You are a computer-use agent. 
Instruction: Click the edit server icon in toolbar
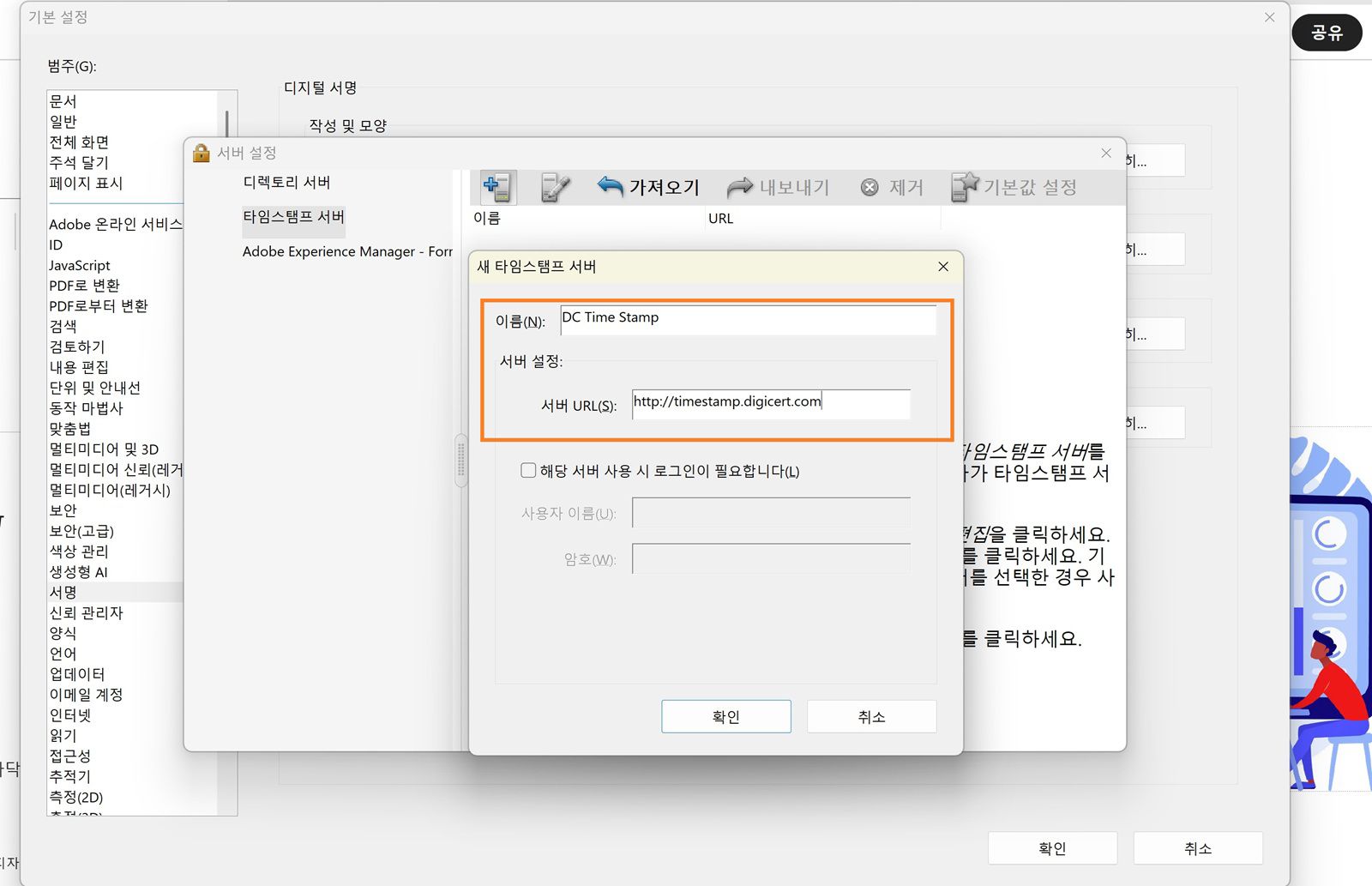pyautogui.click(x=555, y=187)
